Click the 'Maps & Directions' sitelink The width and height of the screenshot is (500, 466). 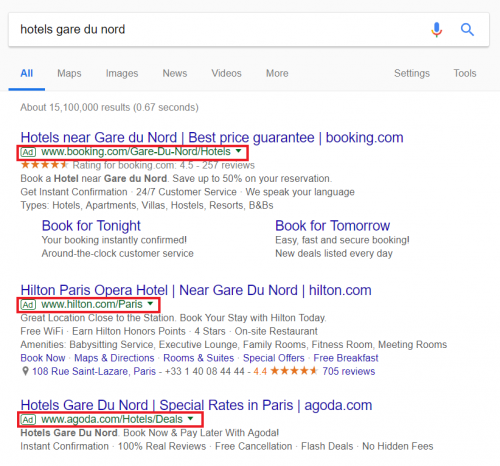[x=114, y=358]
